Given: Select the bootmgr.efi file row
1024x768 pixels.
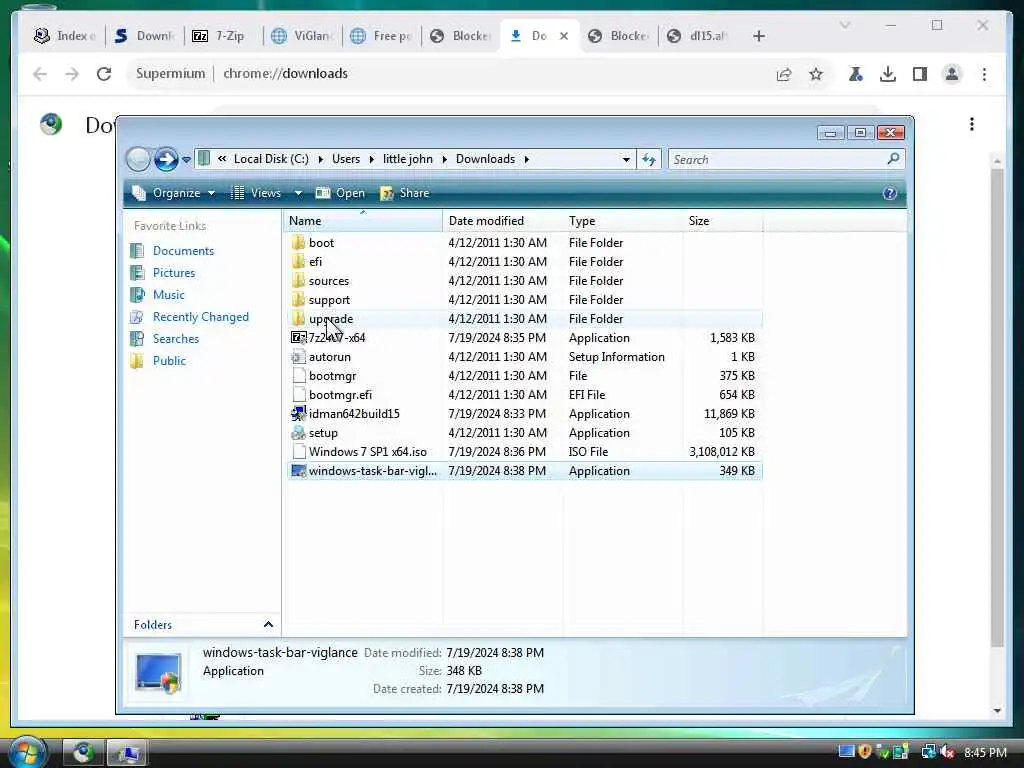Looking at the screenshot, I should click(x=524, y=394).
